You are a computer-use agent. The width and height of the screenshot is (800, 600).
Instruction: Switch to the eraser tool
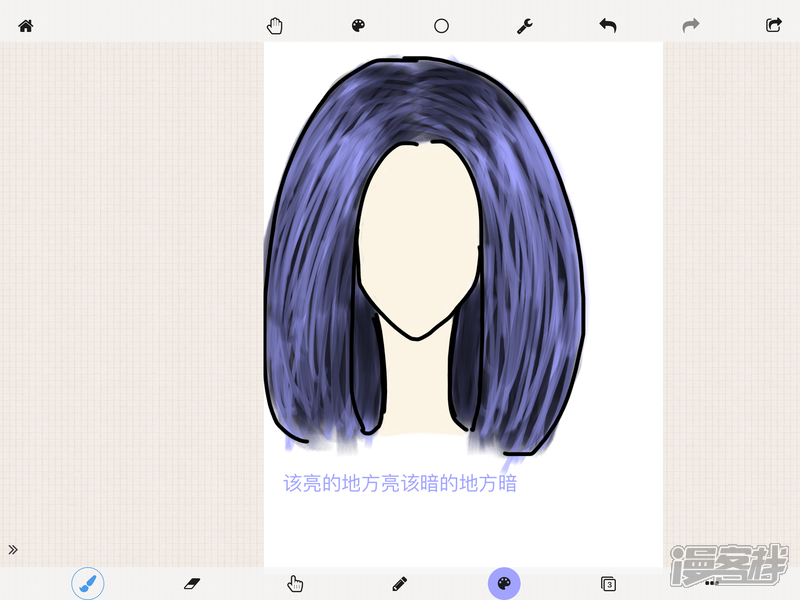point(192,582)
